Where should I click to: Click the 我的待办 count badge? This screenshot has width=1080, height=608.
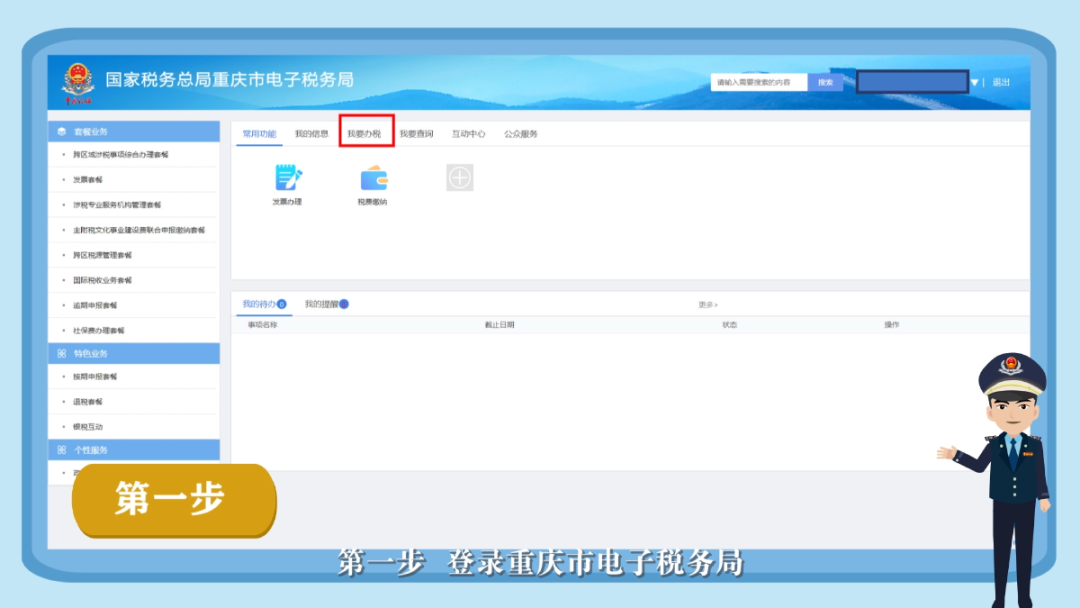coord(282,304)
